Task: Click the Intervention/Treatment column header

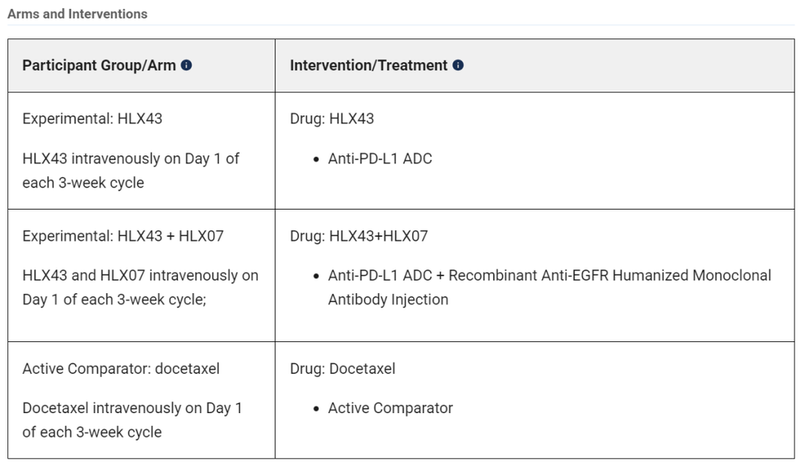Action: (369, 65)
